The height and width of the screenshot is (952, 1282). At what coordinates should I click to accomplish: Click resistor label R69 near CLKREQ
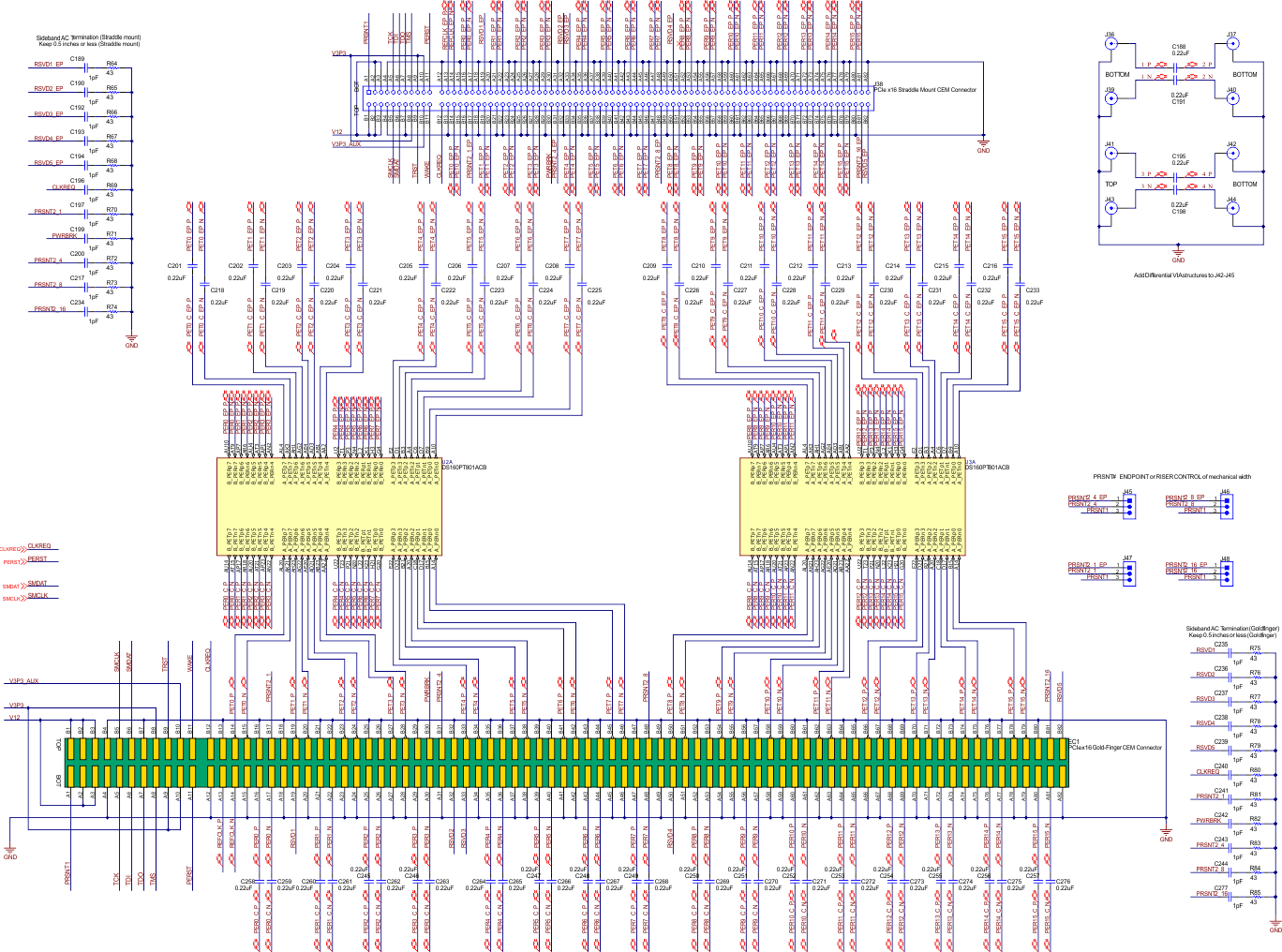tap(112, 186)
